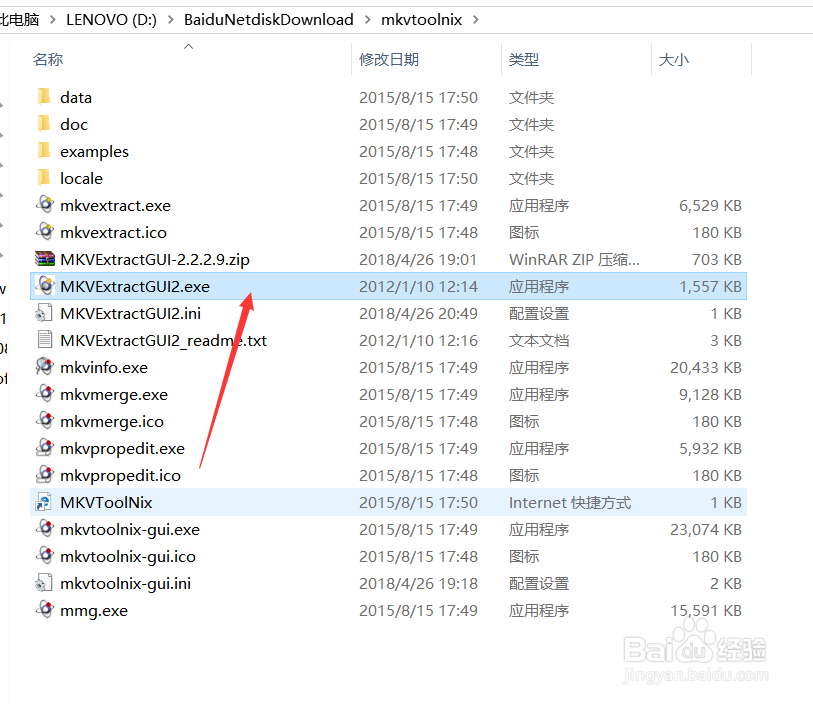The width and height of the screenshot is (813, 704).
Task: Click the MKVExtractGUI2.ini settings file icon
Action: coord(44,313)
